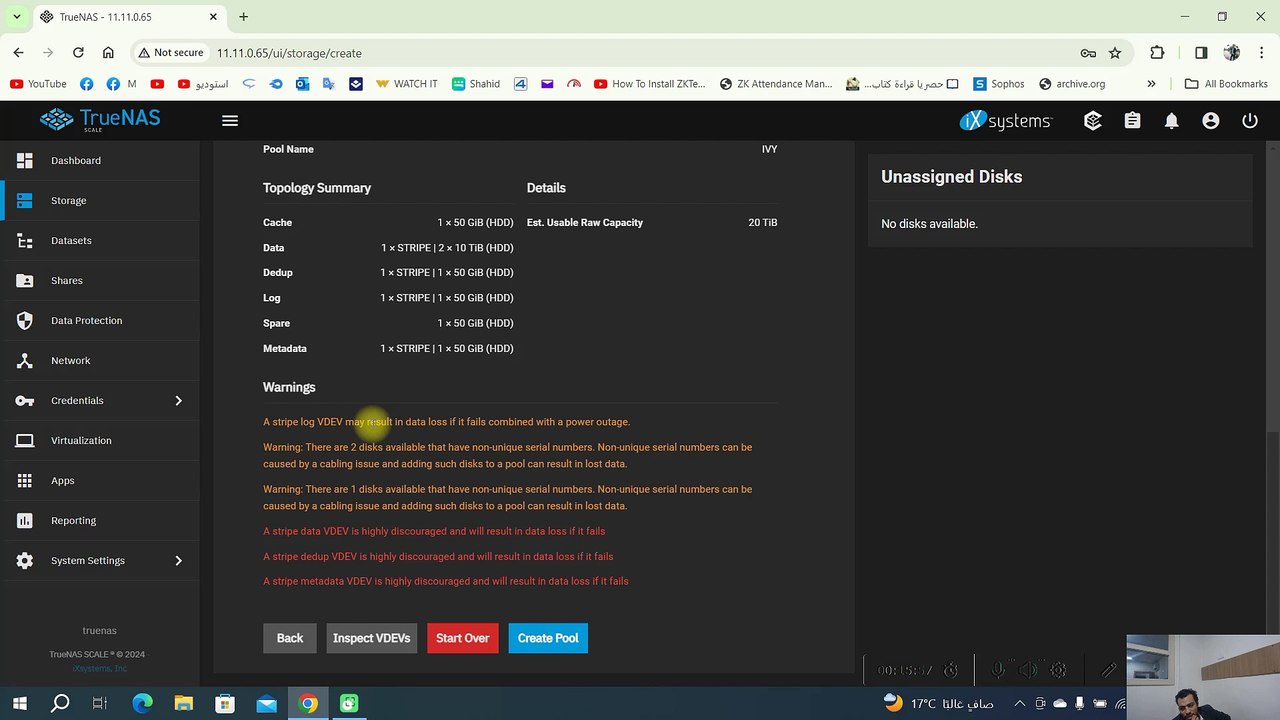Click the Back button in pool wizard
The width and height of the screenshot is (1280, 720).
click(290, 638)
